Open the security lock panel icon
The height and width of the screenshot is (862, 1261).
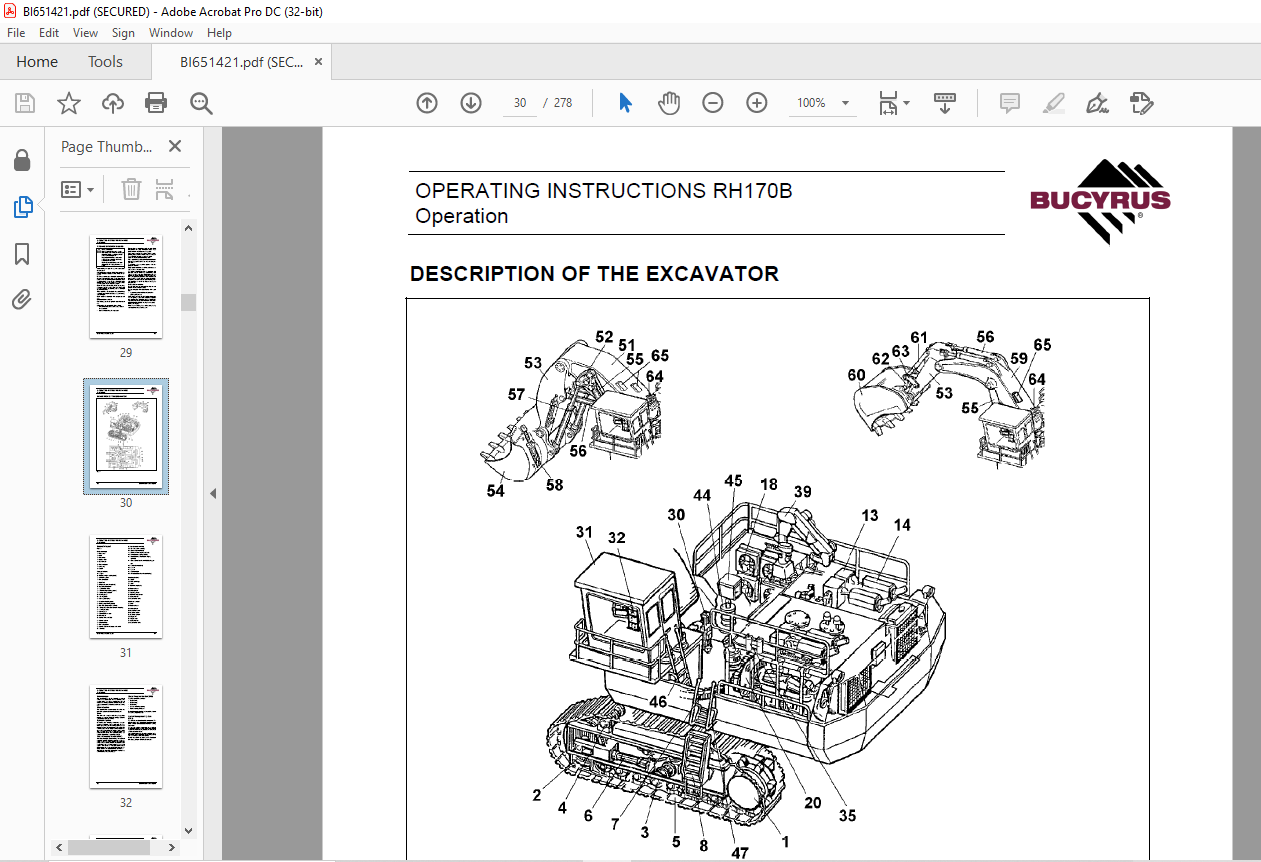(x=22, y=161)
